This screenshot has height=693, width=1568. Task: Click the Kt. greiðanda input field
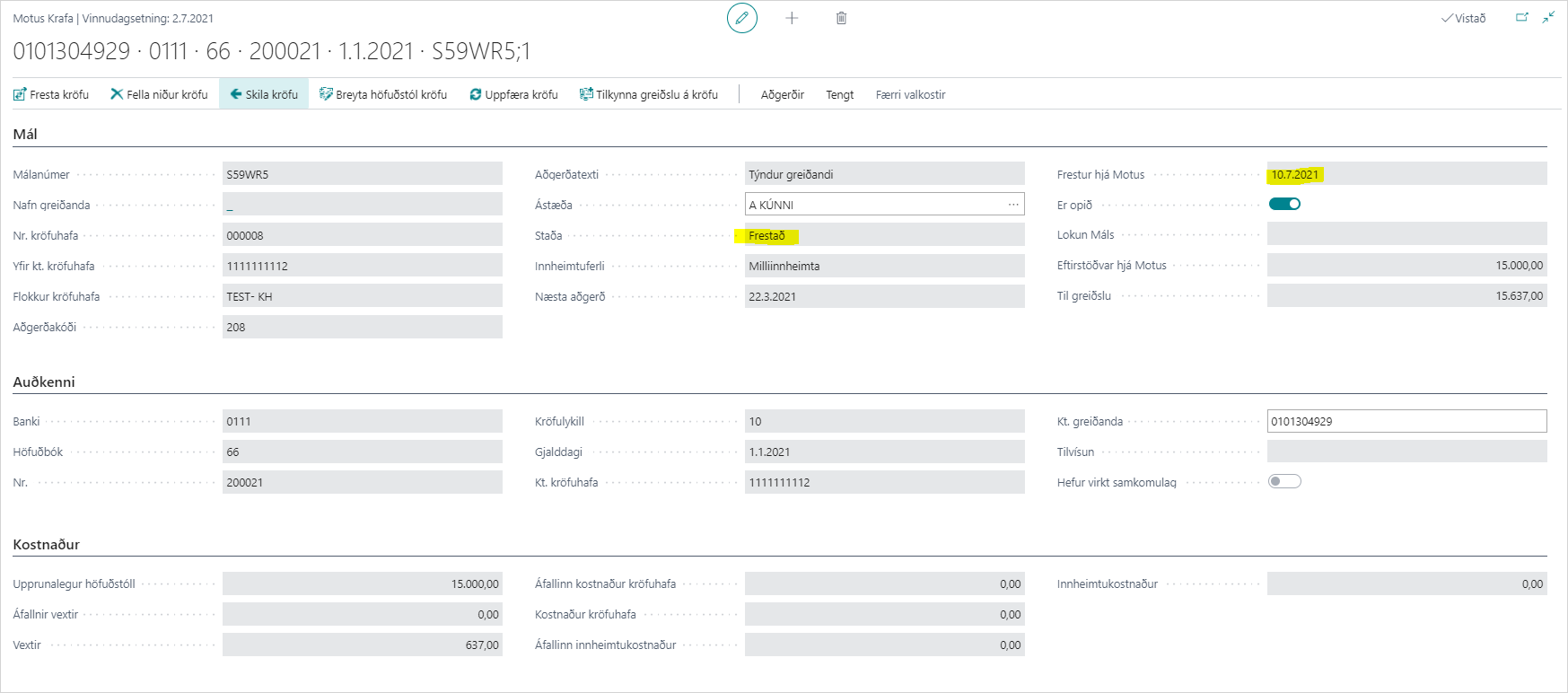click(1406, 421)
